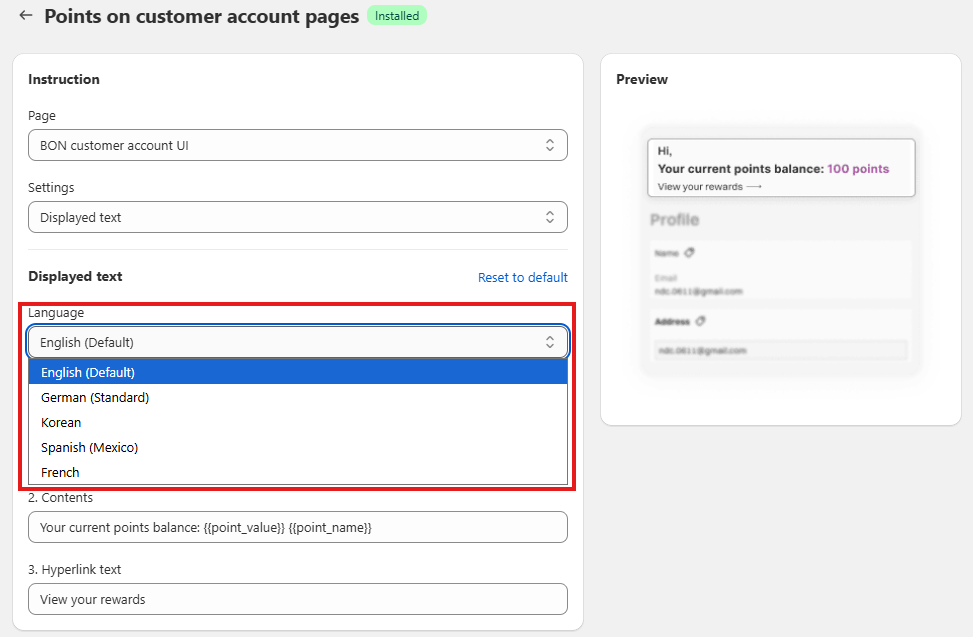This screenshot has height=637, width=973.
Task: Go back using the arrow icon
Action: [26, 16]
